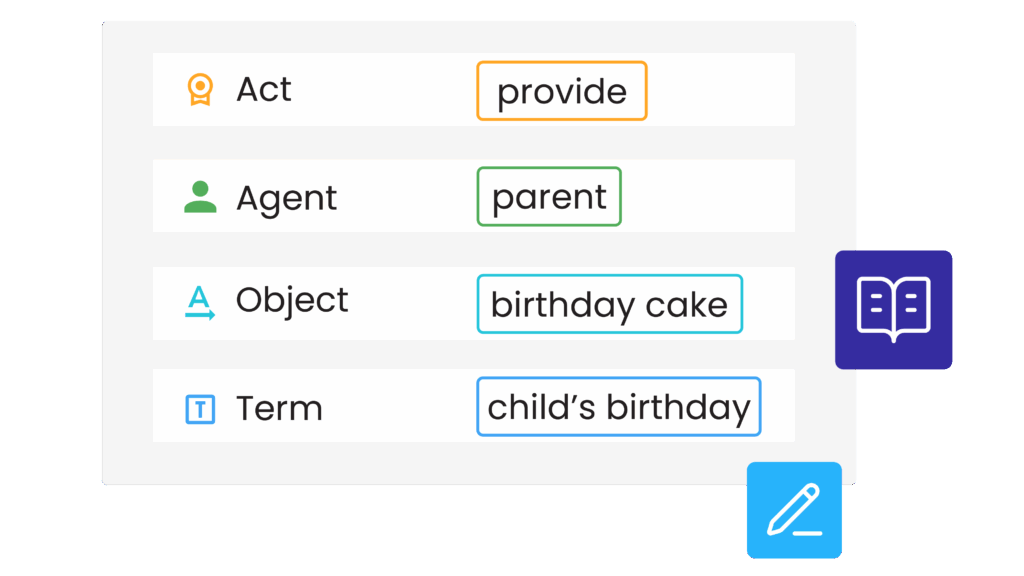This screenshot has height=576, width=1024.
Task: Click the teal letter-A arrow icon beside Object
Action: pos(200,303)
